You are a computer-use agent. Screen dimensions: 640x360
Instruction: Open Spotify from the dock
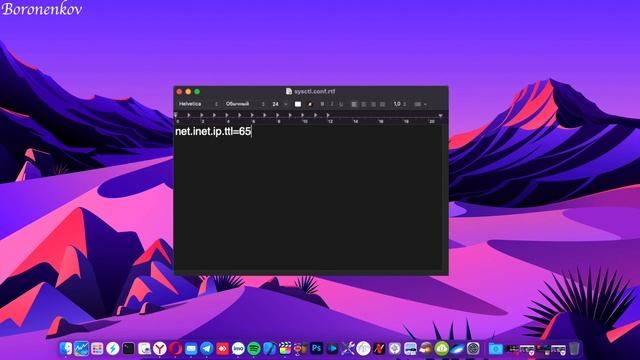[254, 349]
